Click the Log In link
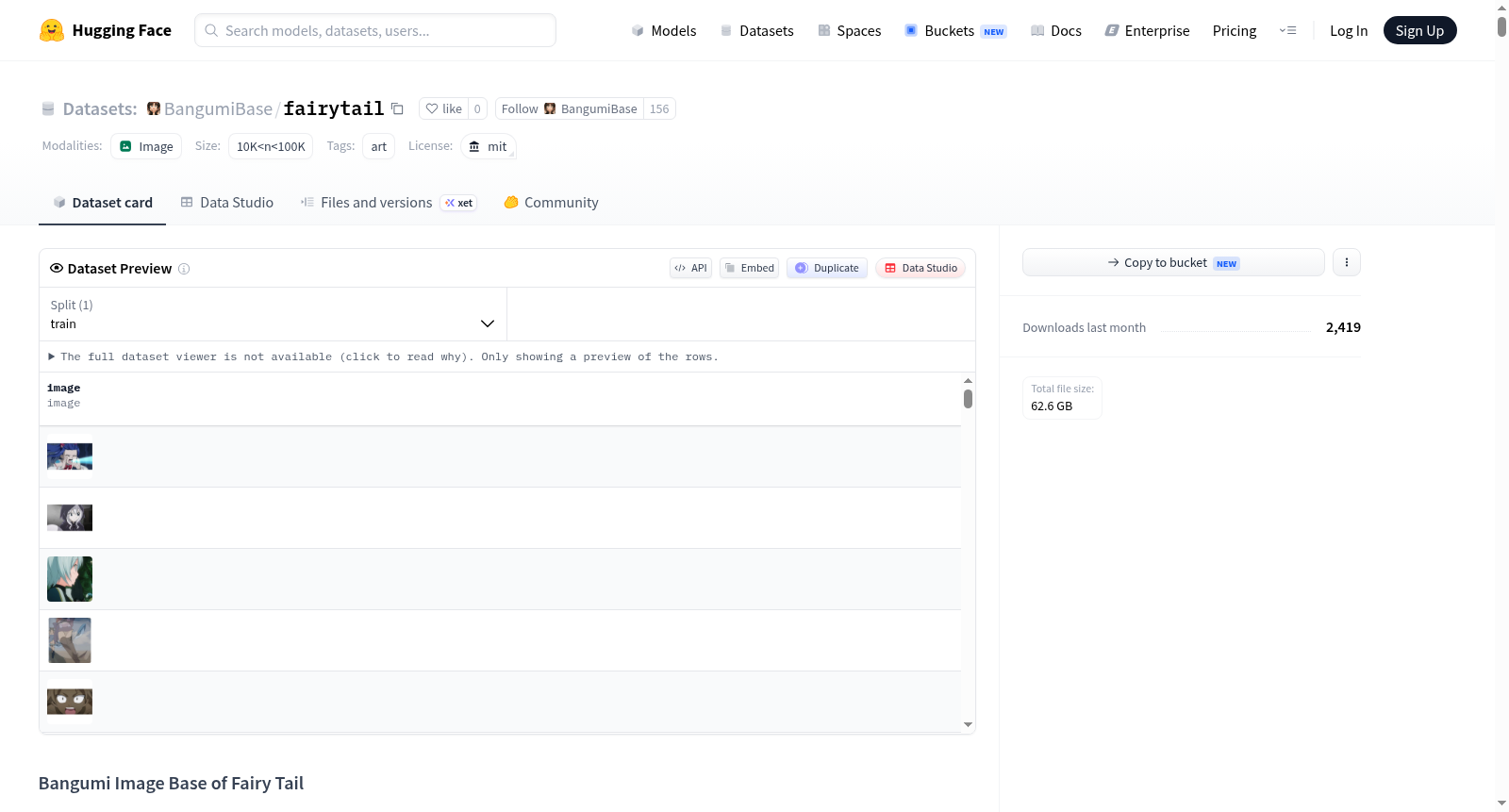 (1349, 30)
